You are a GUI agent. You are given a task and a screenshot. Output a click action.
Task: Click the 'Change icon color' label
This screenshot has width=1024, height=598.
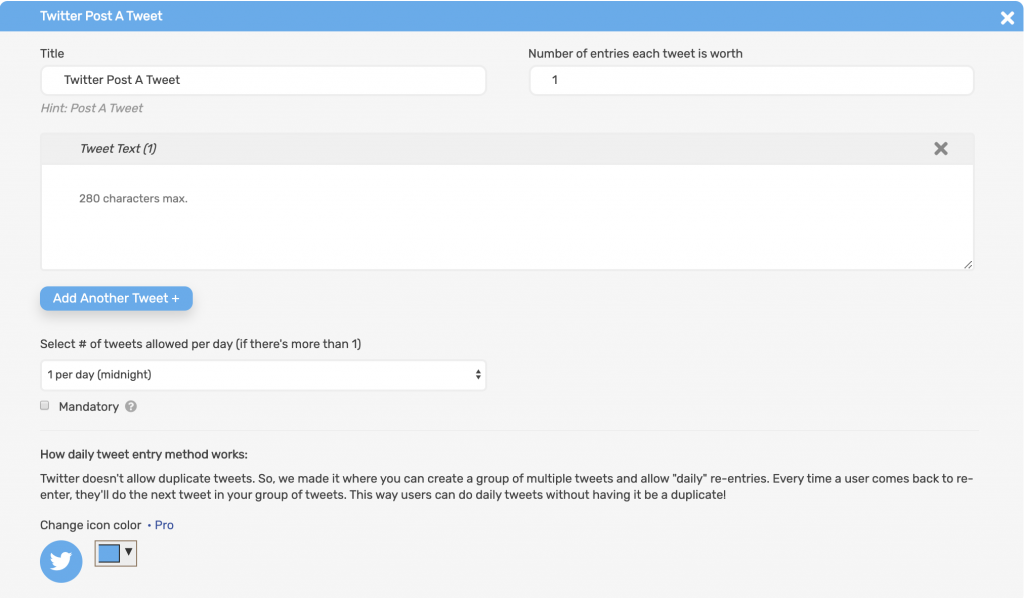[x=90, y=525]
